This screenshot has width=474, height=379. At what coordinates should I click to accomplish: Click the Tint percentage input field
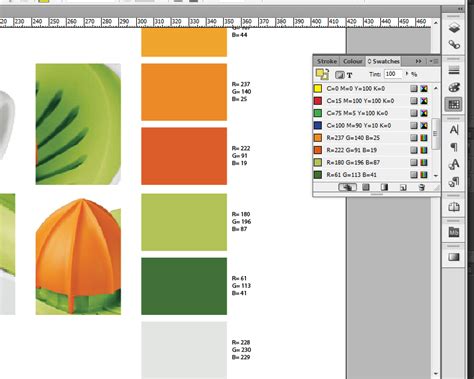pos(394,74)
